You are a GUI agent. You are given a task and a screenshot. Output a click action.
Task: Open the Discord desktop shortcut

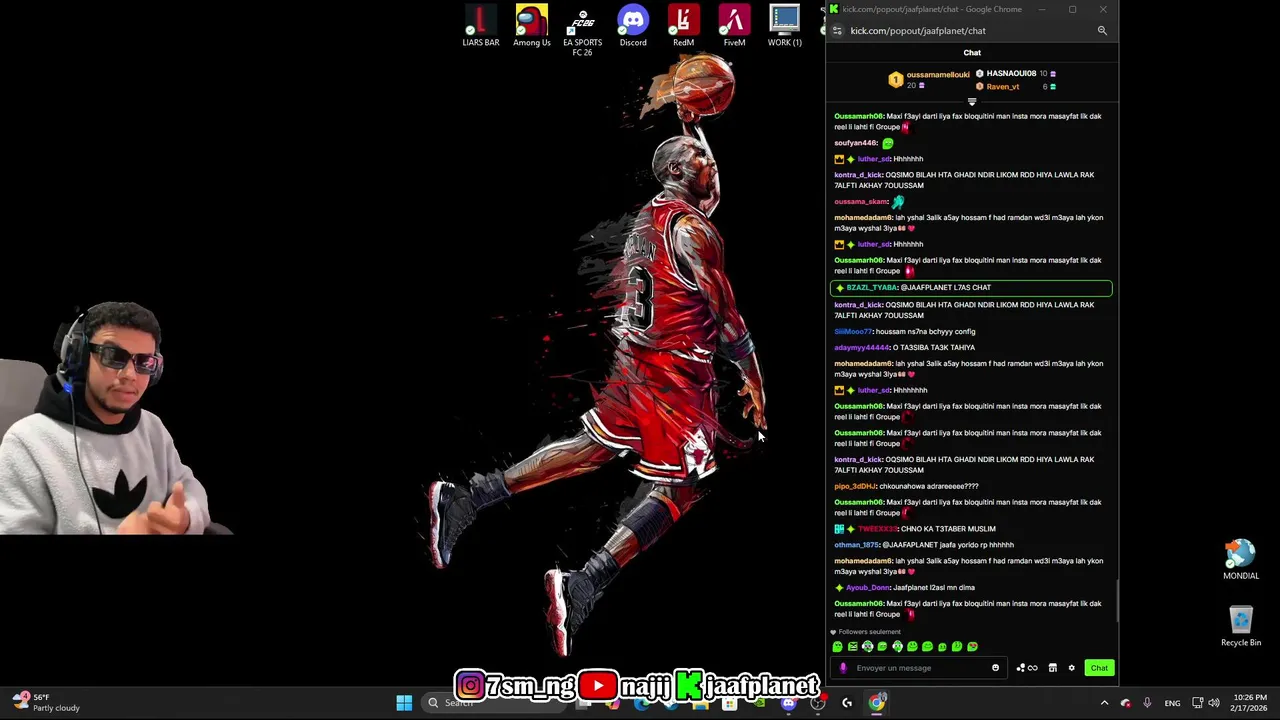click(633, 26)
